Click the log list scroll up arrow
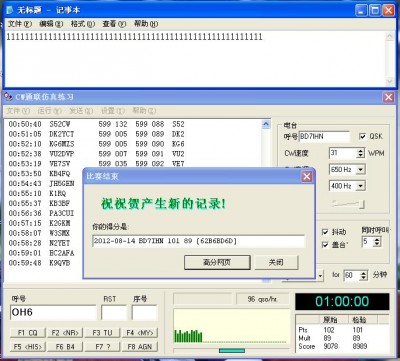This screenshot has width=400, height=361. click(266, 124)
